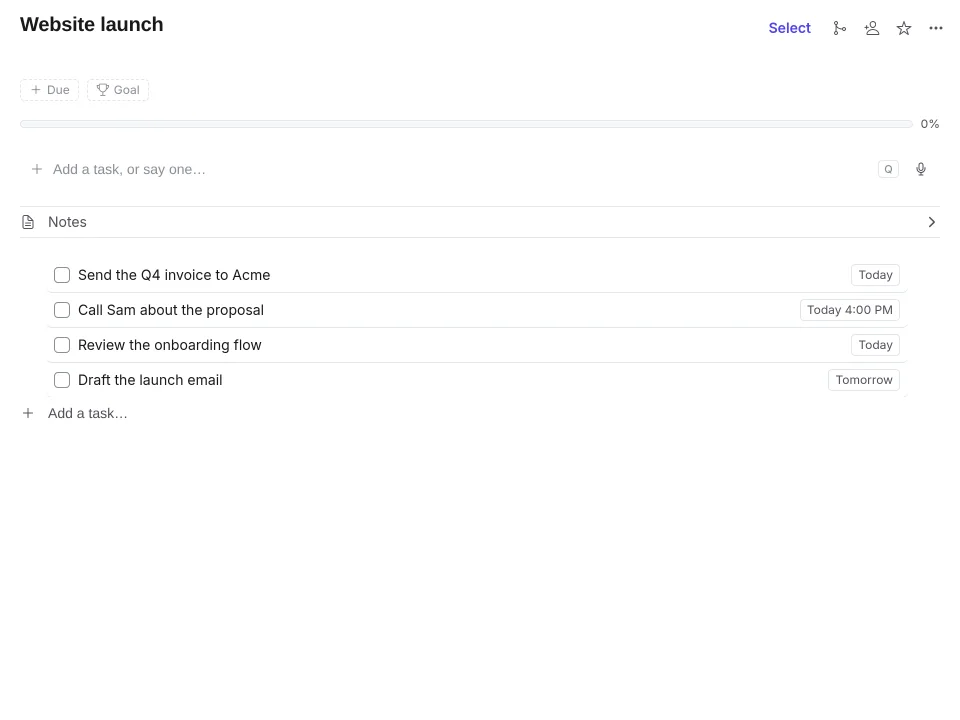Open Today due date for onboarding flow task

coord(875,345)
